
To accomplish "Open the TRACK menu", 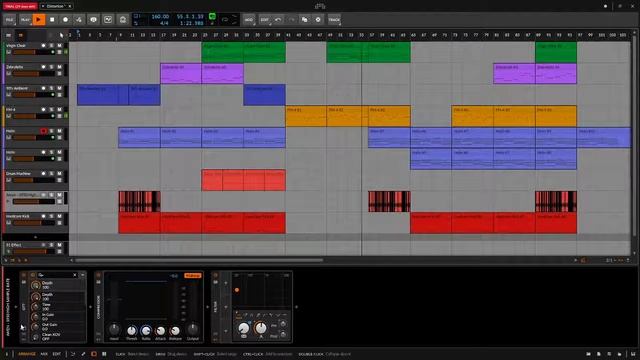I will pyautogui.click(x=334, y=19).
